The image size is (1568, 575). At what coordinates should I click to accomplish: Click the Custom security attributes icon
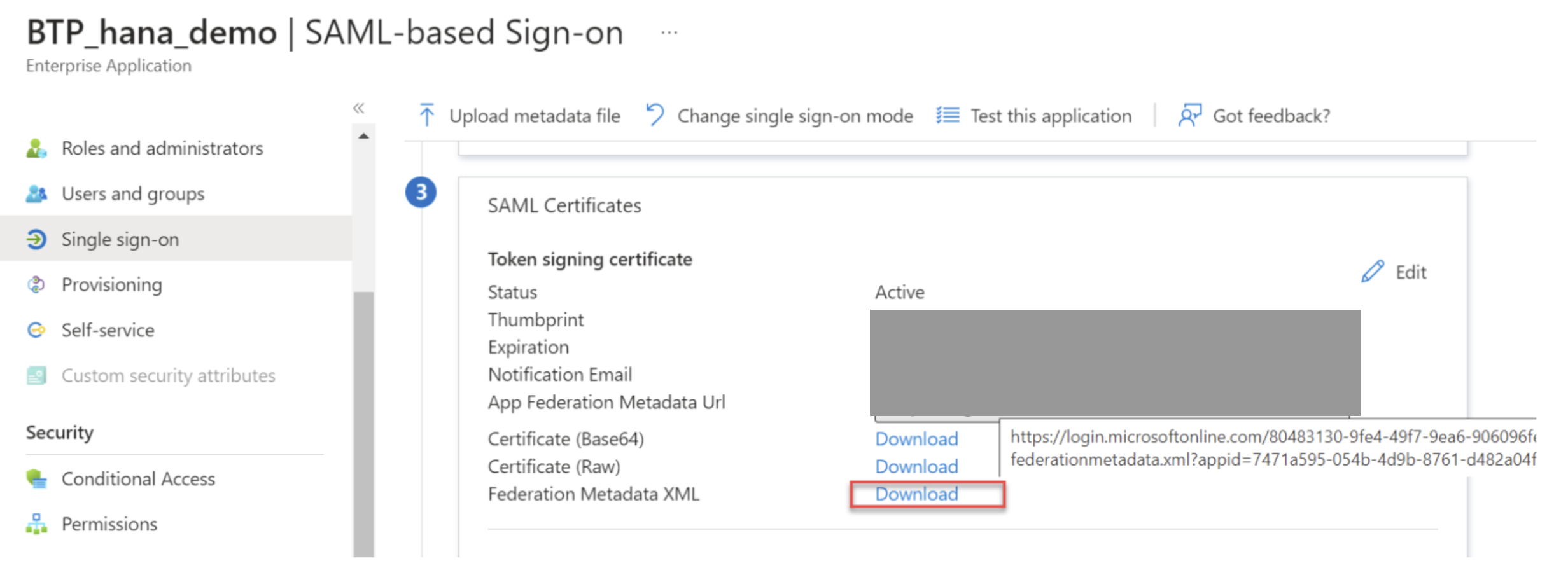click(36, 376)
